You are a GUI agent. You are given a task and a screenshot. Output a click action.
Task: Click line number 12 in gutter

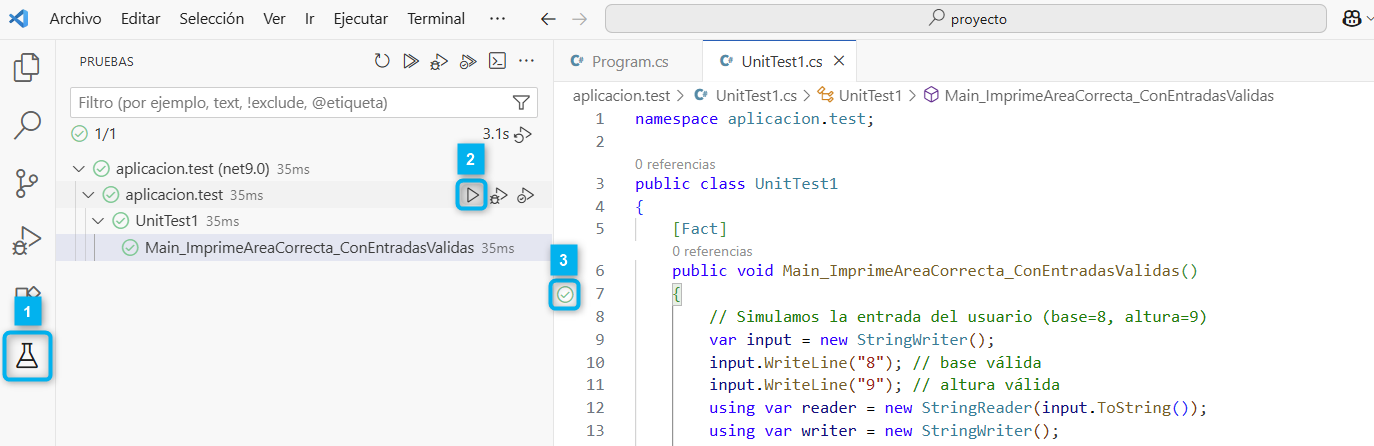(x=595, y=407)
